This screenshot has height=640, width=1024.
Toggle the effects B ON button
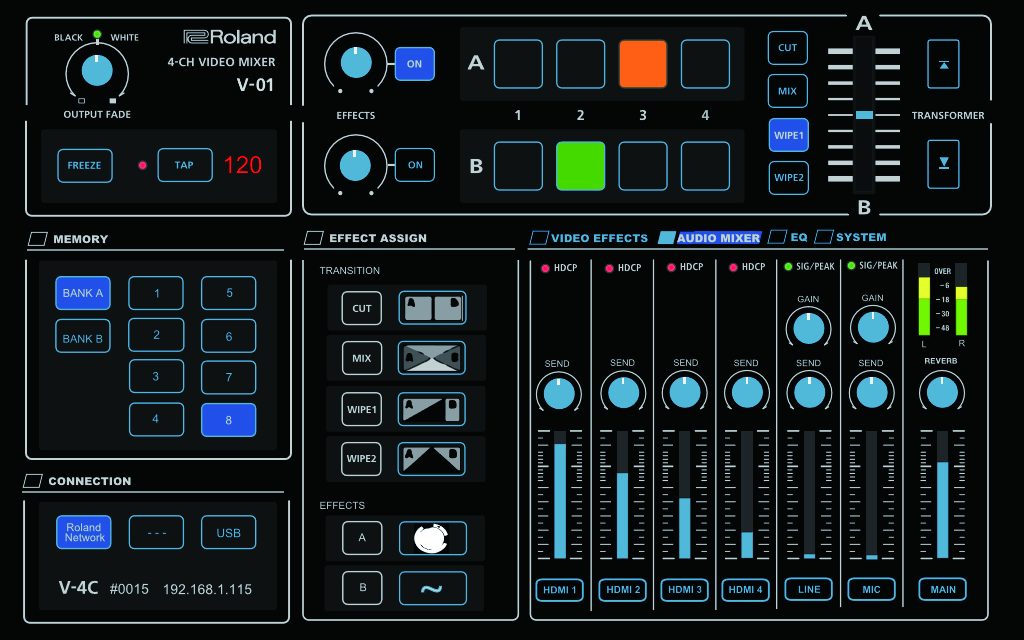415,165
